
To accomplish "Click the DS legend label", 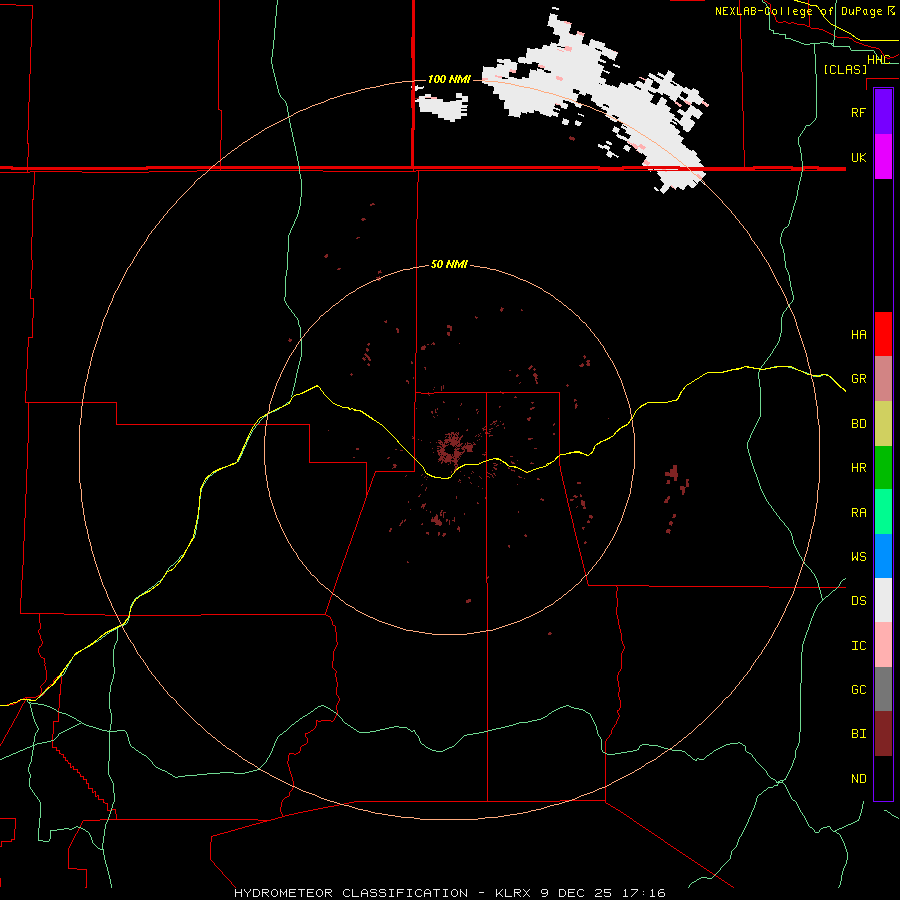I will 859,601.
